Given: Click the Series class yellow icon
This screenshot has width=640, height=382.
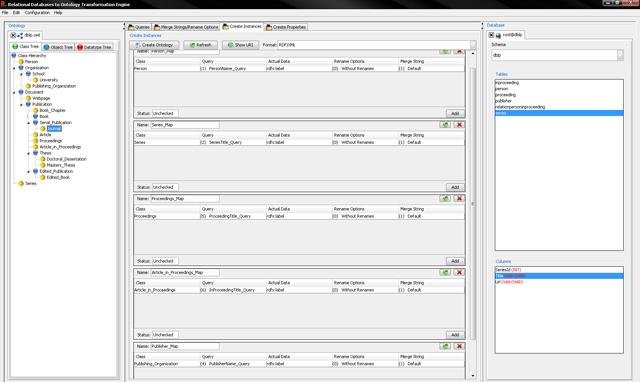Looking at the screenshot, I should 21,184.
